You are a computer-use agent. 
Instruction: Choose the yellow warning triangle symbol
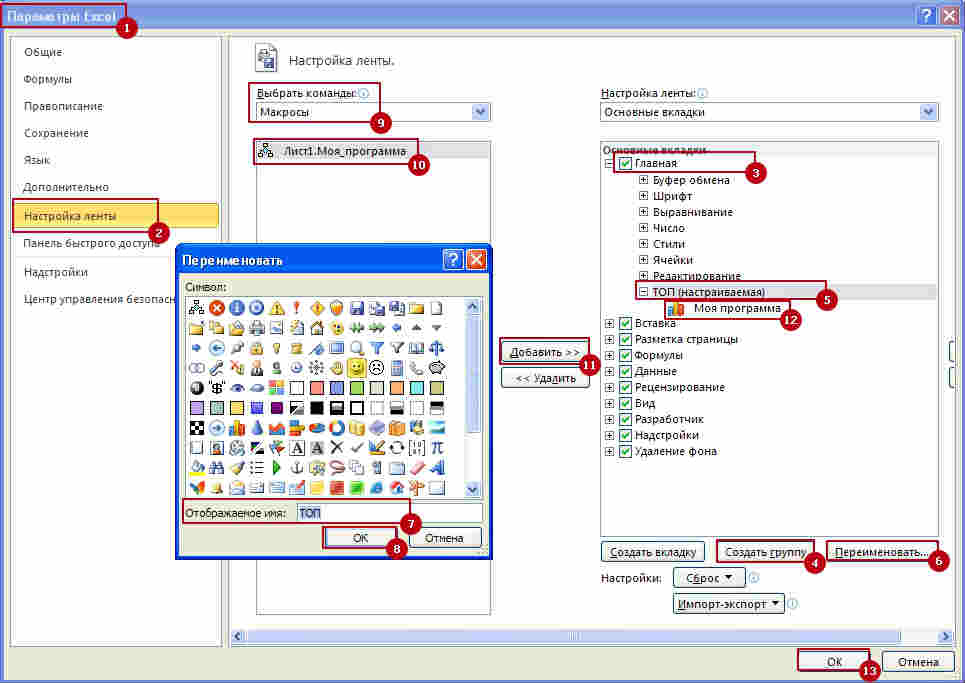tap(276, 308)
